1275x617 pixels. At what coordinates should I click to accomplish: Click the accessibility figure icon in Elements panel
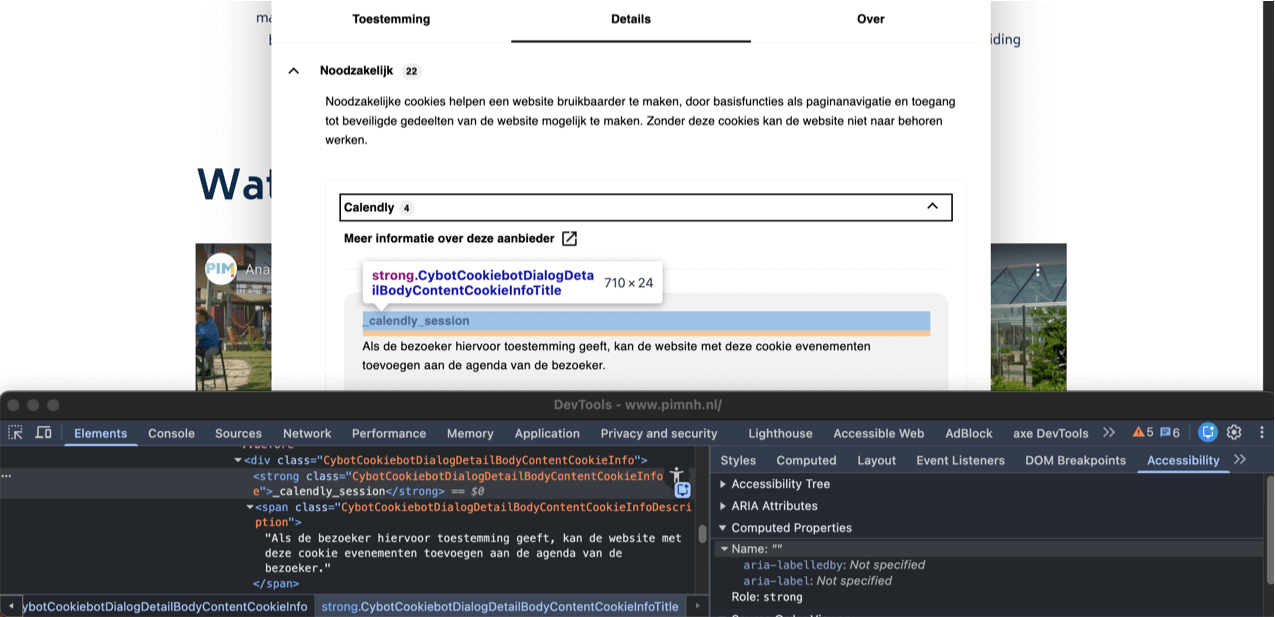point(677,474)
